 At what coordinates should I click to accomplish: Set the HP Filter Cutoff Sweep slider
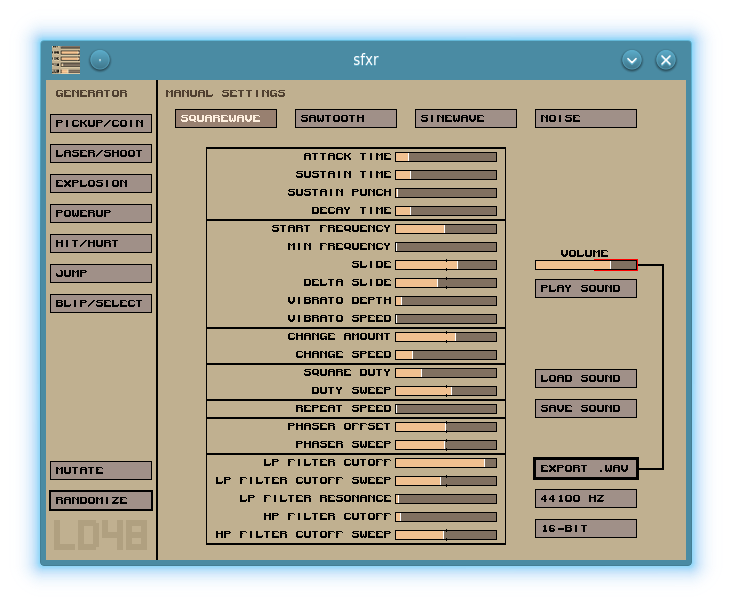tap(446, 535)
